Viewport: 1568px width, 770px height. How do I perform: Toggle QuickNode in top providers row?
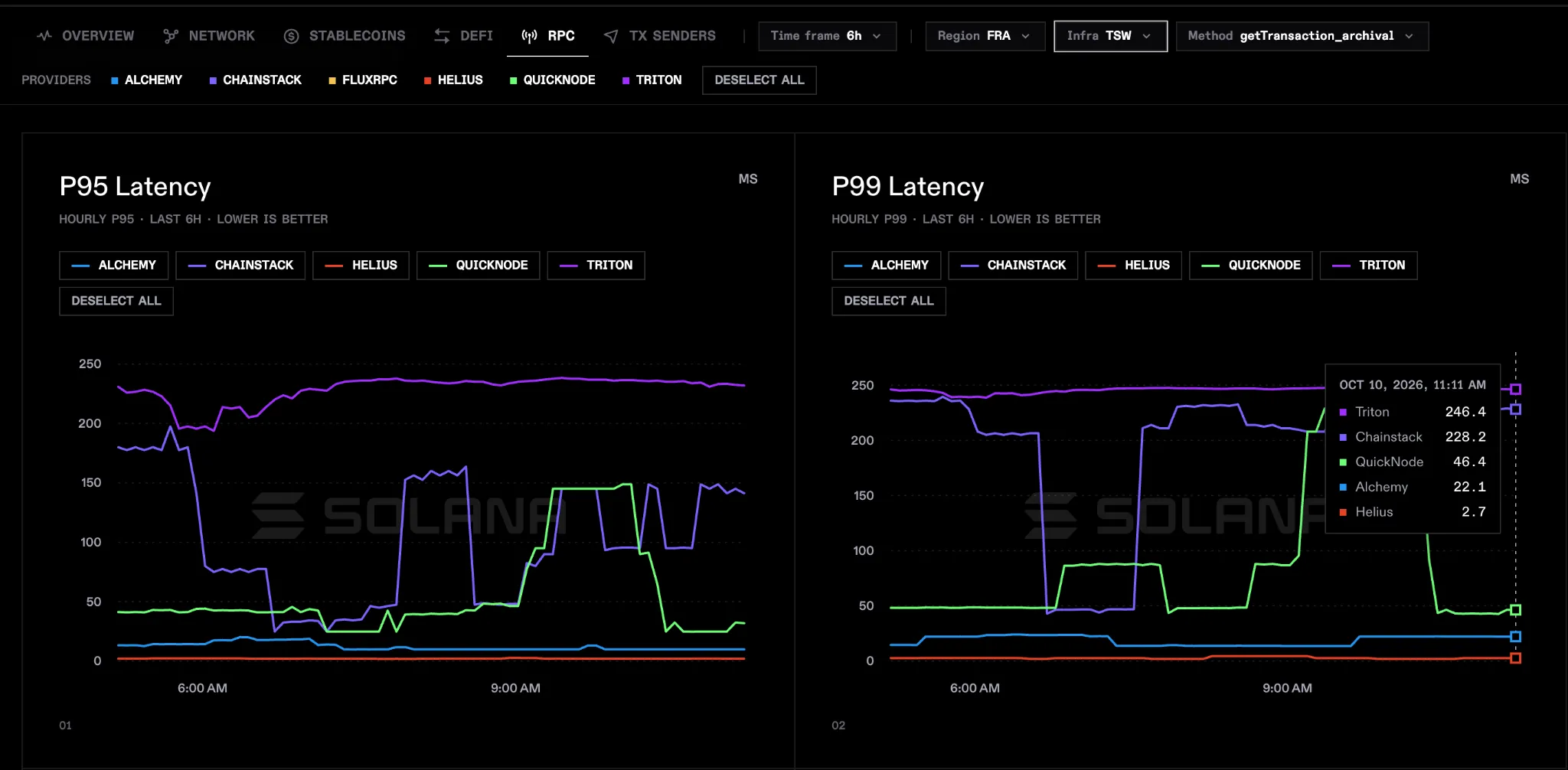point(552,80)
